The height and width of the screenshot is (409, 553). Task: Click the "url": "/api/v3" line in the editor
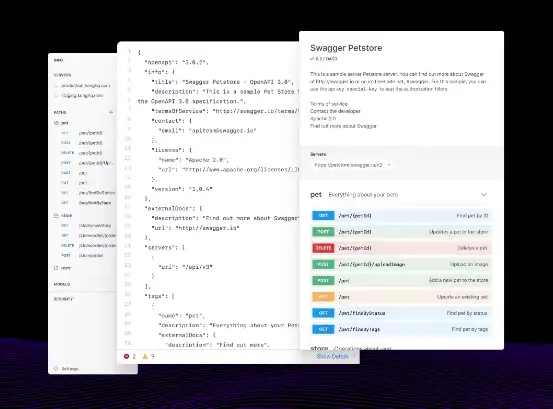[186, 267]
